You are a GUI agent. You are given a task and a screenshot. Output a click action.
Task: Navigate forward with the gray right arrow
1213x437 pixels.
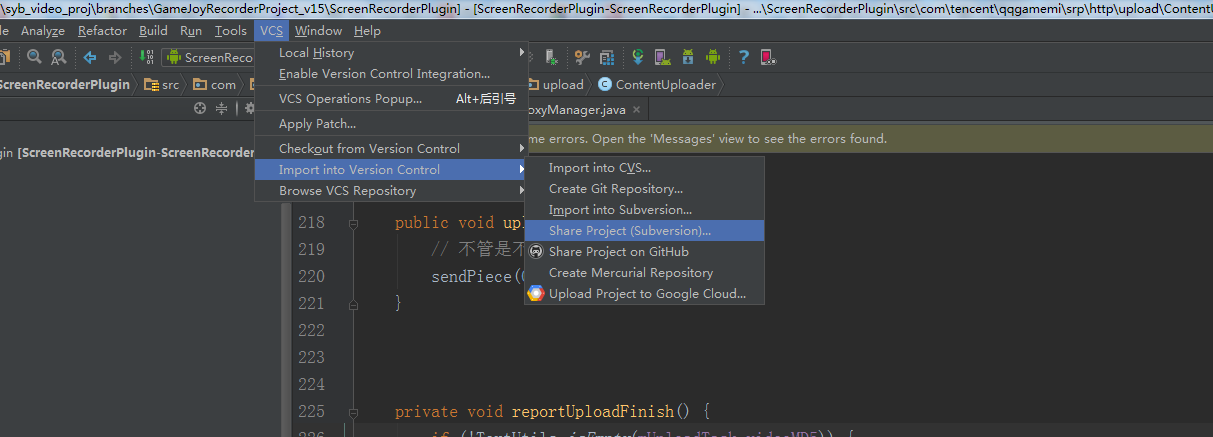pos(115,58)
